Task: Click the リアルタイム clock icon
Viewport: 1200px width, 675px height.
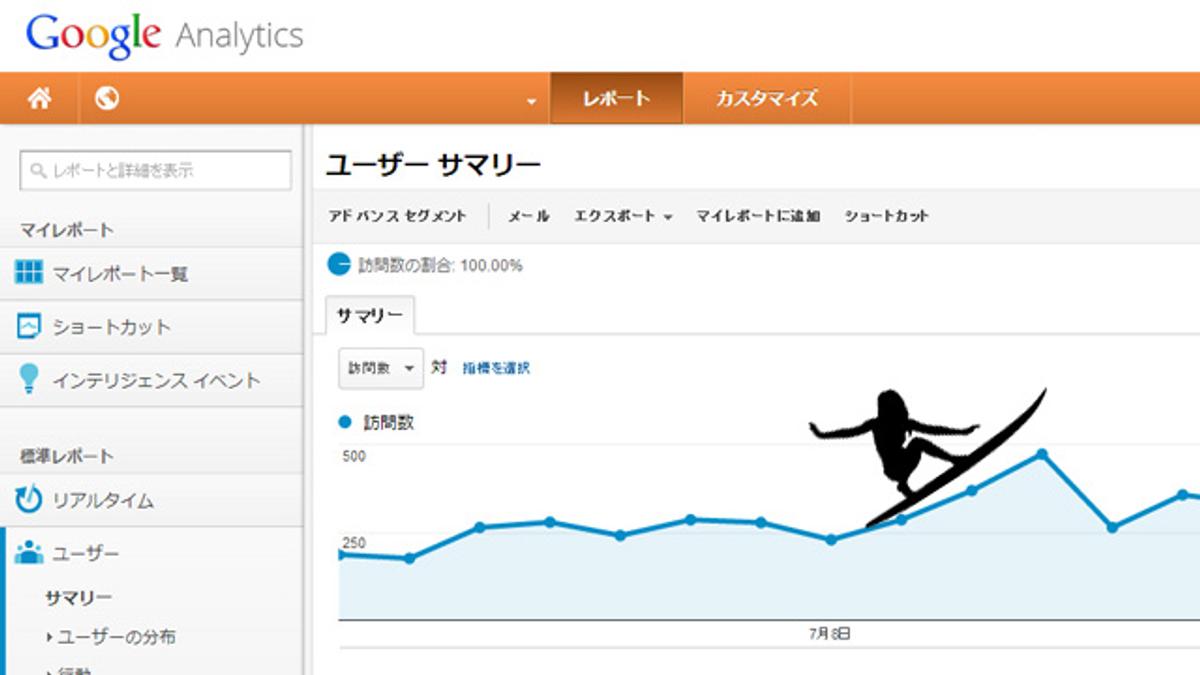Action: tap(29, 499)
